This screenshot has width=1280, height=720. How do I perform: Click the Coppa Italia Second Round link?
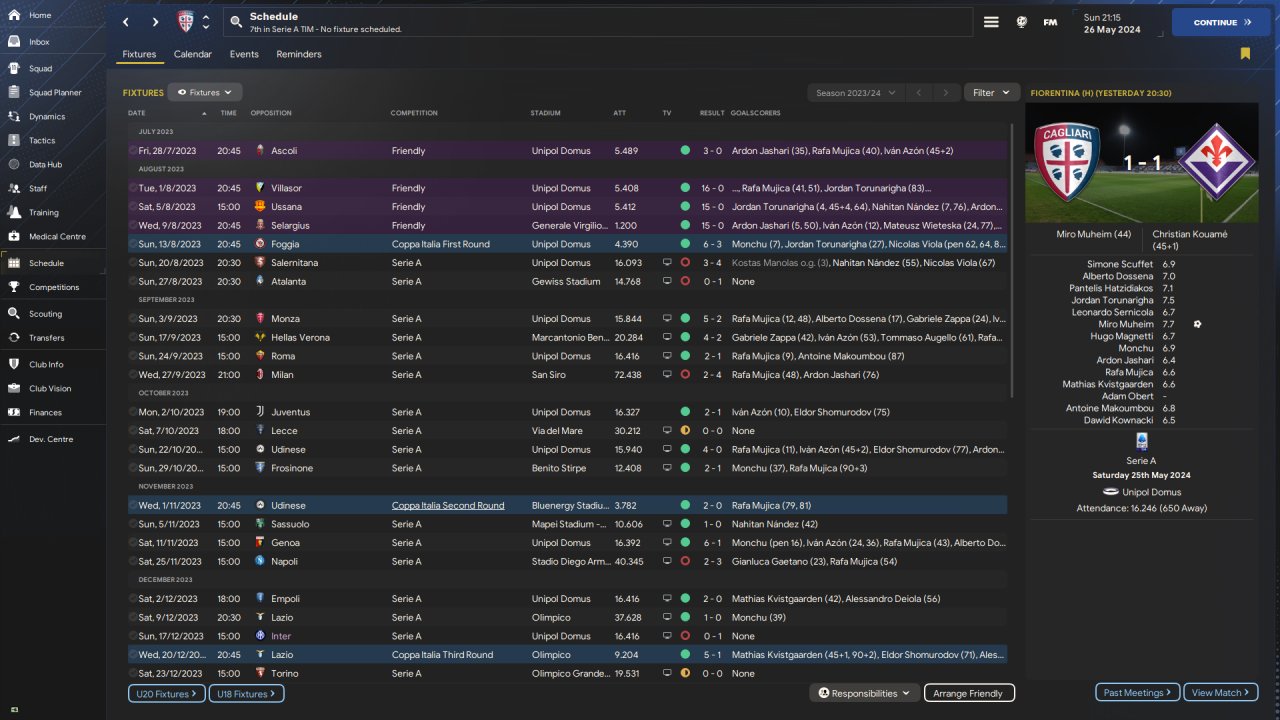(448, 506)
